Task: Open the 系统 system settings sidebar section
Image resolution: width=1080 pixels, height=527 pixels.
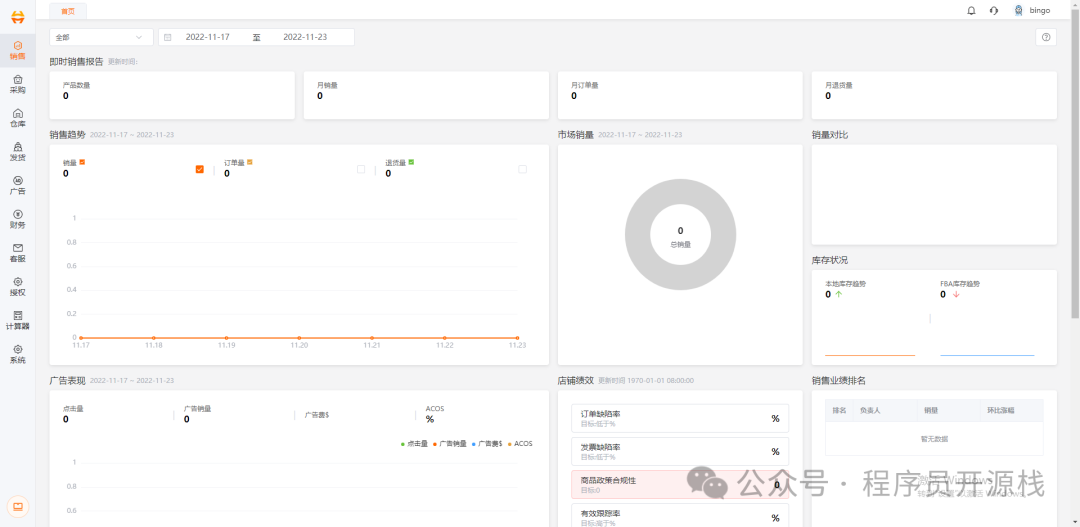Action: (18, 354)
